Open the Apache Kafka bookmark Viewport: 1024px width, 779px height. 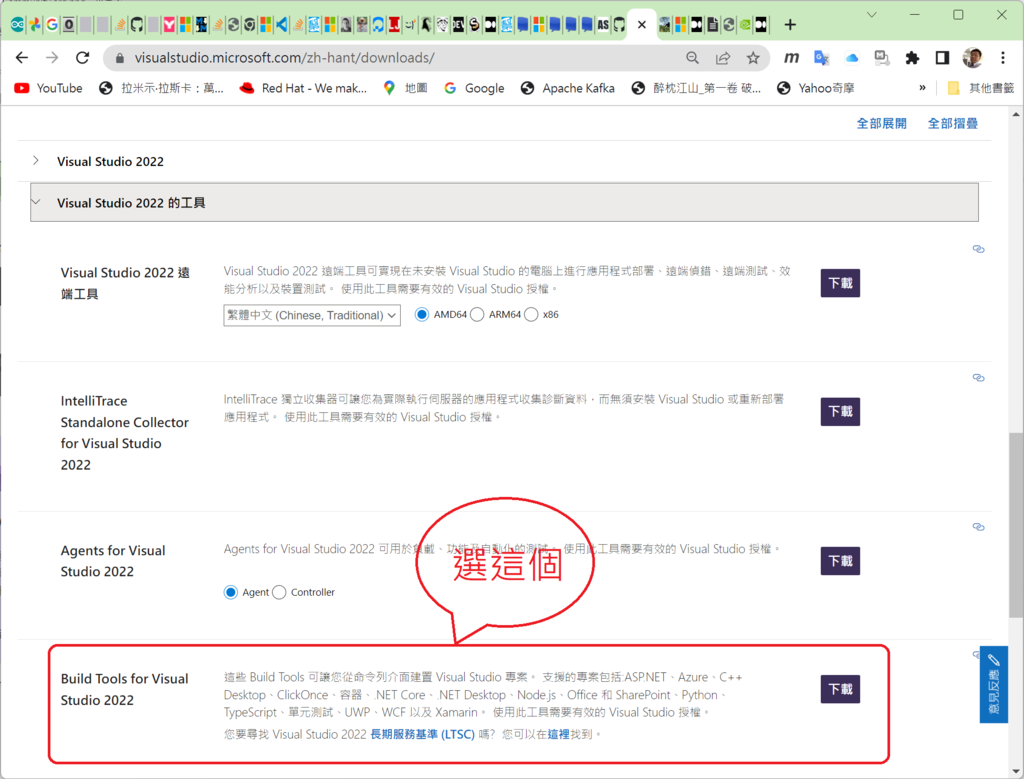click(x=568, y=88)
